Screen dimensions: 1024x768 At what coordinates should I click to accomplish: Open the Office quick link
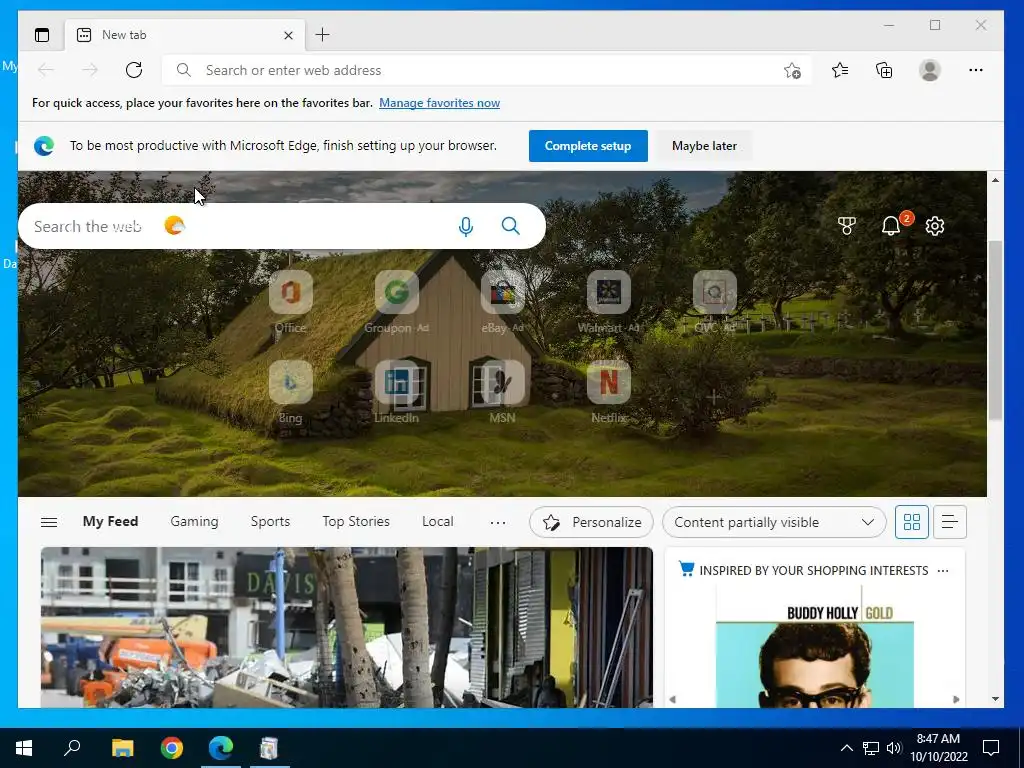click(291, 302)
